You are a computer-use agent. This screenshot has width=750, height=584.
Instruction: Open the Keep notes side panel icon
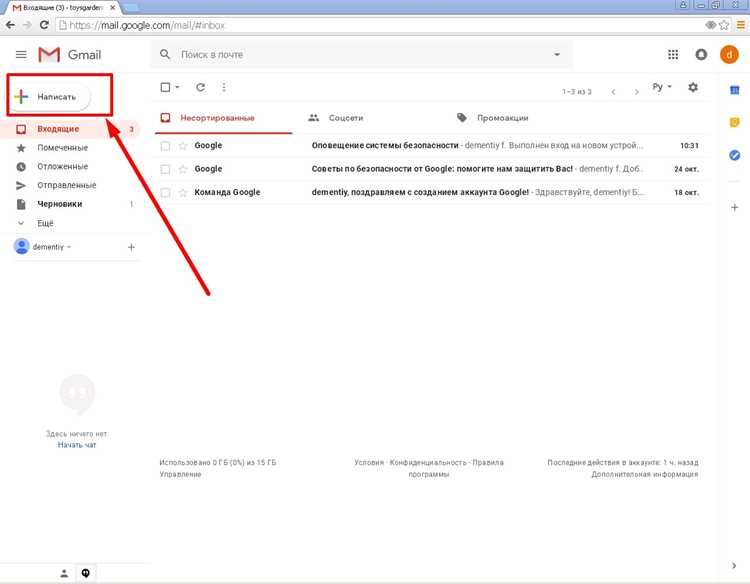point(735,122)
